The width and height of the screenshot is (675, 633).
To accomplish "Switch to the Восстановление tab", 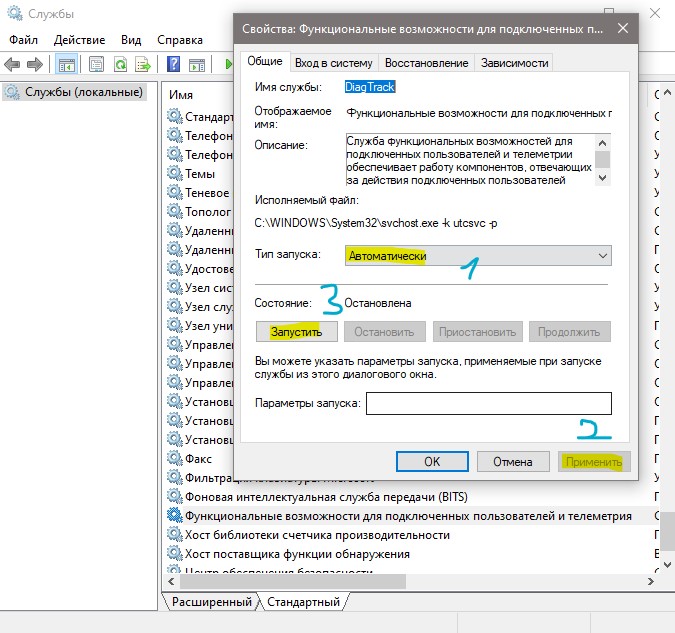I will click(426, 63).
